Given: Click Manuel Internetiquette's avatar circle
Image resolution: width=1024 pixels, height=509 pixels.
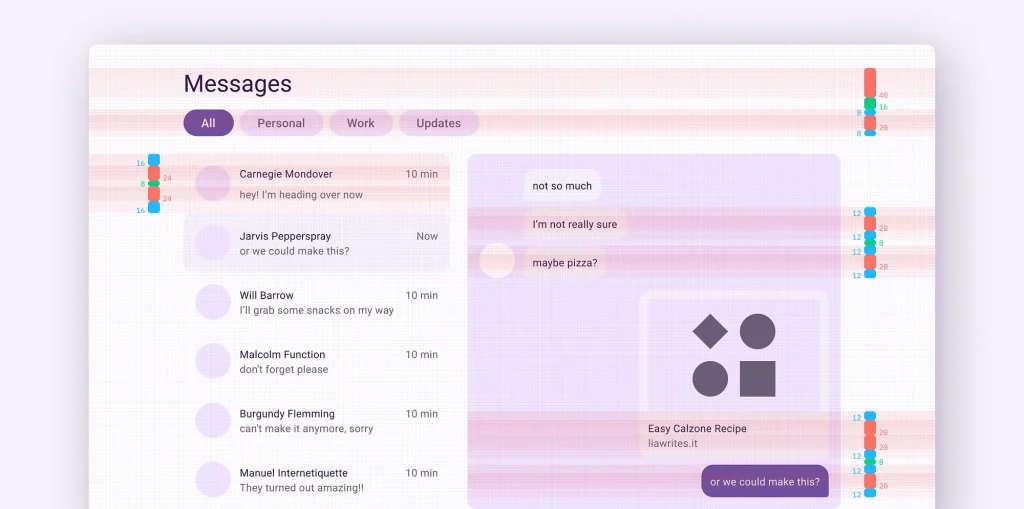Looking at the screenshot, I should 213,480.
